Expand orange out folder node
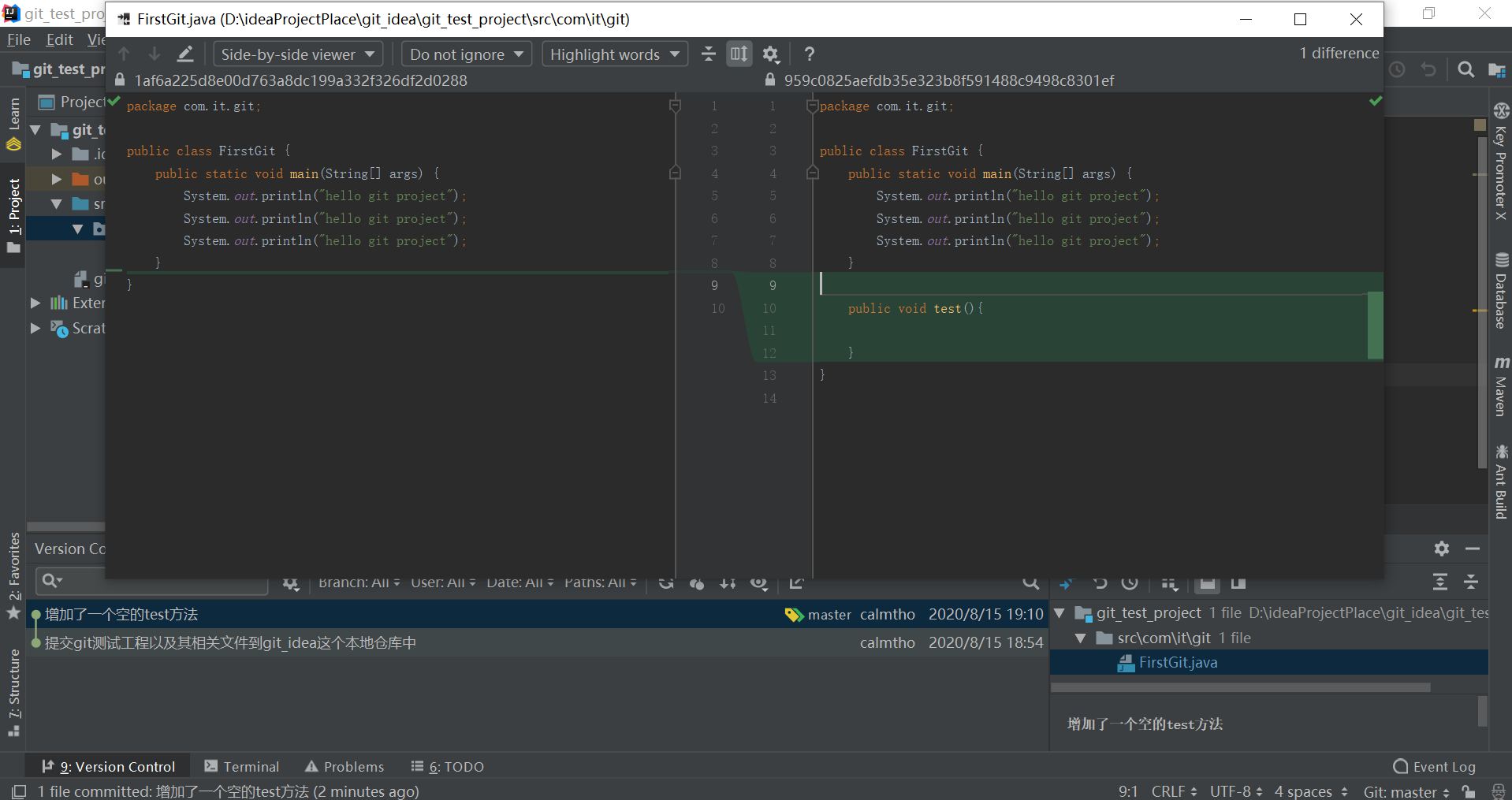 click(x=56, y=179)
